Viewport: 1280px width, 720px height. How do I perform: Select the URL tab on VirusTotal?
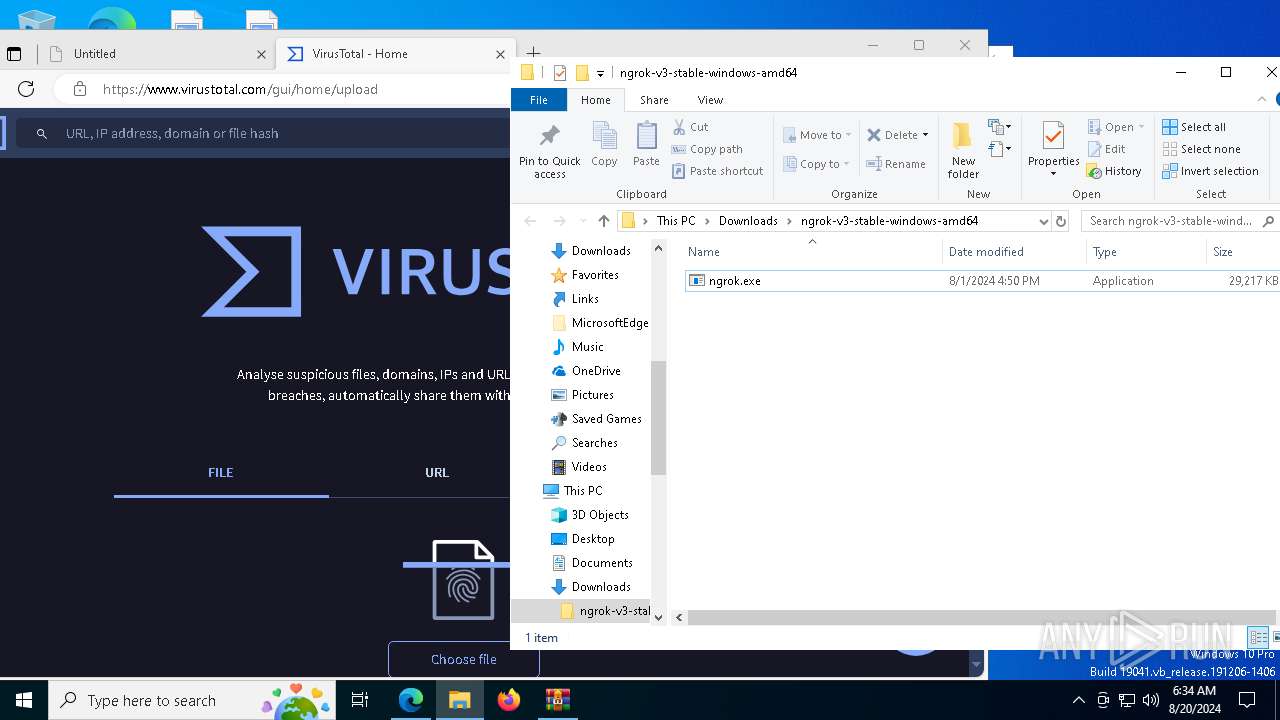437,473
